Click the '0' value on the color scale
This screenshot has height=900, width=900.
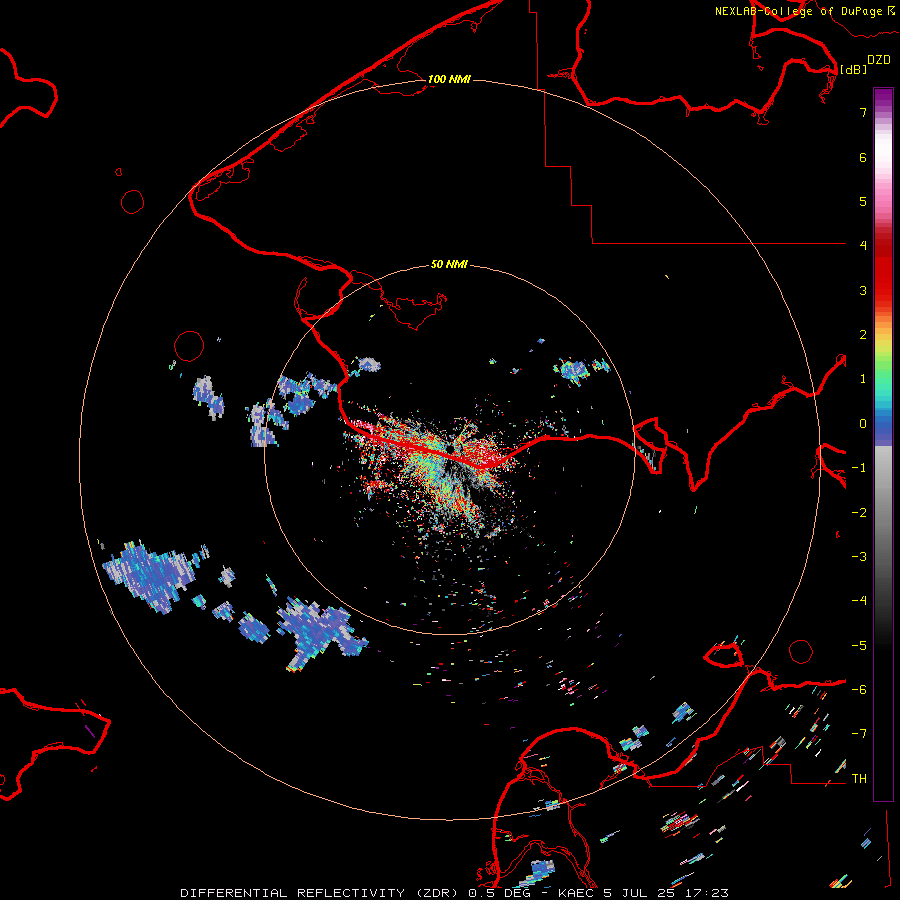pyautogui.click(x=863, y=424)
